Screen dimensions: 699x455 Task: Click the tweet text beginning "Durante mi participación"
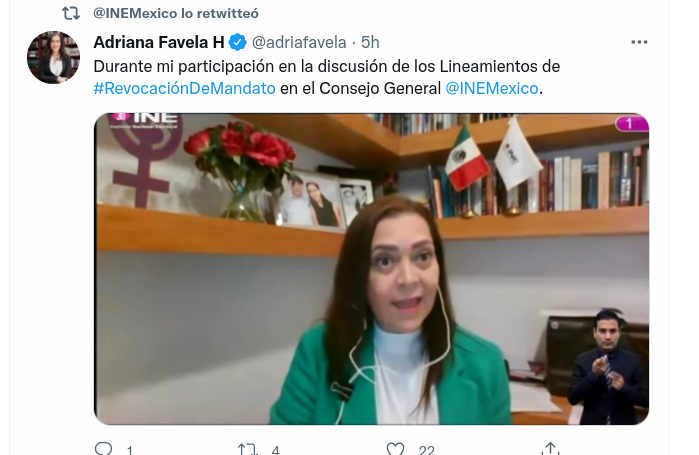tap(327, 78)
